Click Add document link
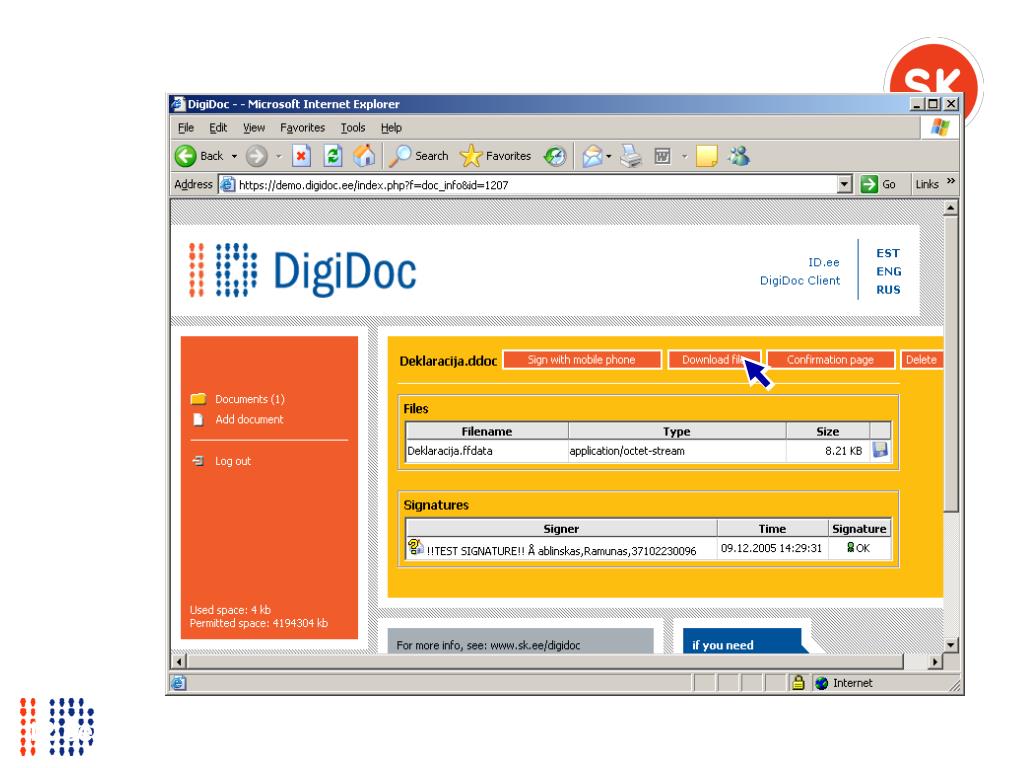The image size is (1024, 768). 249,419
